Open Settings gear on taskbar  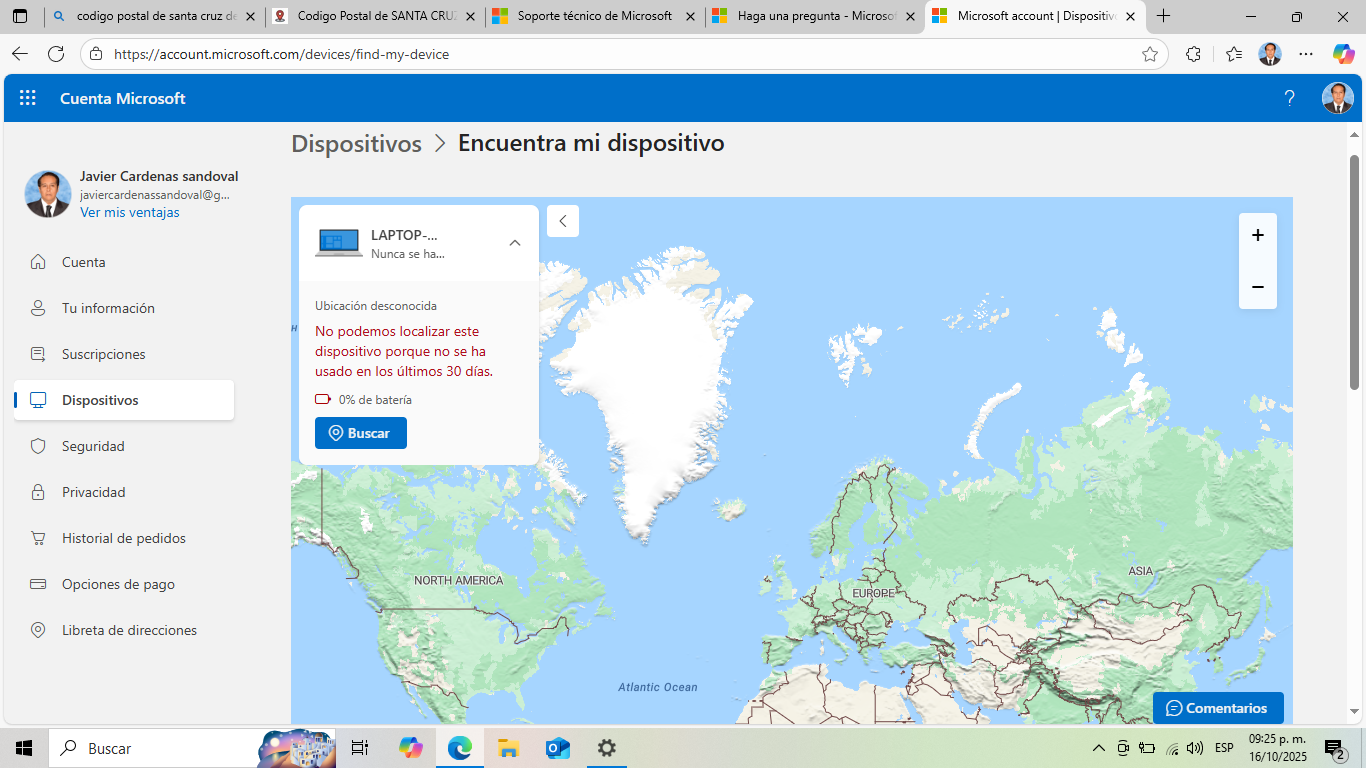[606, 748]
